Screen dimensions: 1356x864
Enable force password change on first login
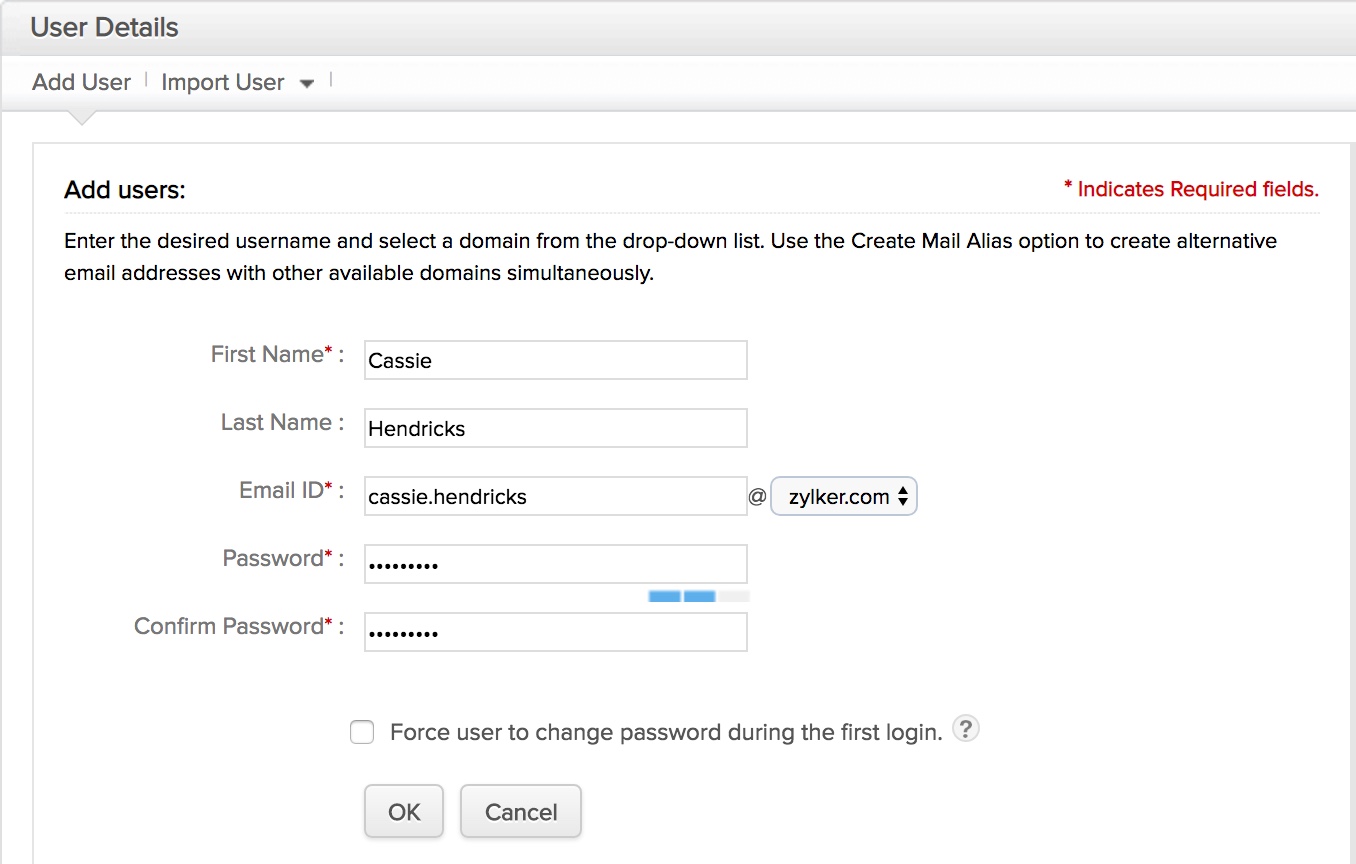pyautogui.click(x=362, y=732)
